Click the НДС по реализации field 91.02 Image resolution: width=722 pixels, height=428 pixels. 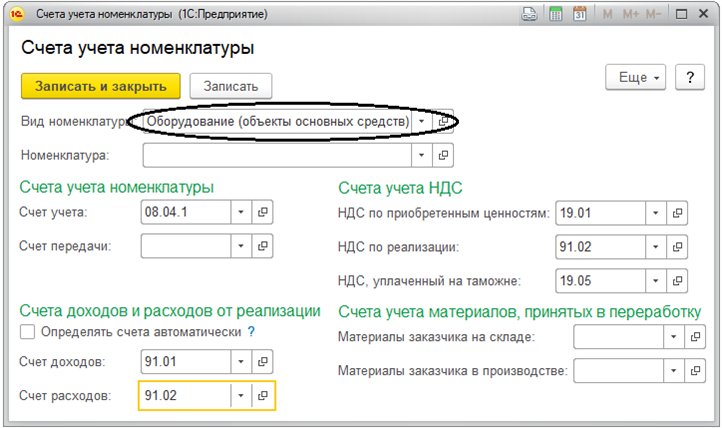(x=600, y=247)
